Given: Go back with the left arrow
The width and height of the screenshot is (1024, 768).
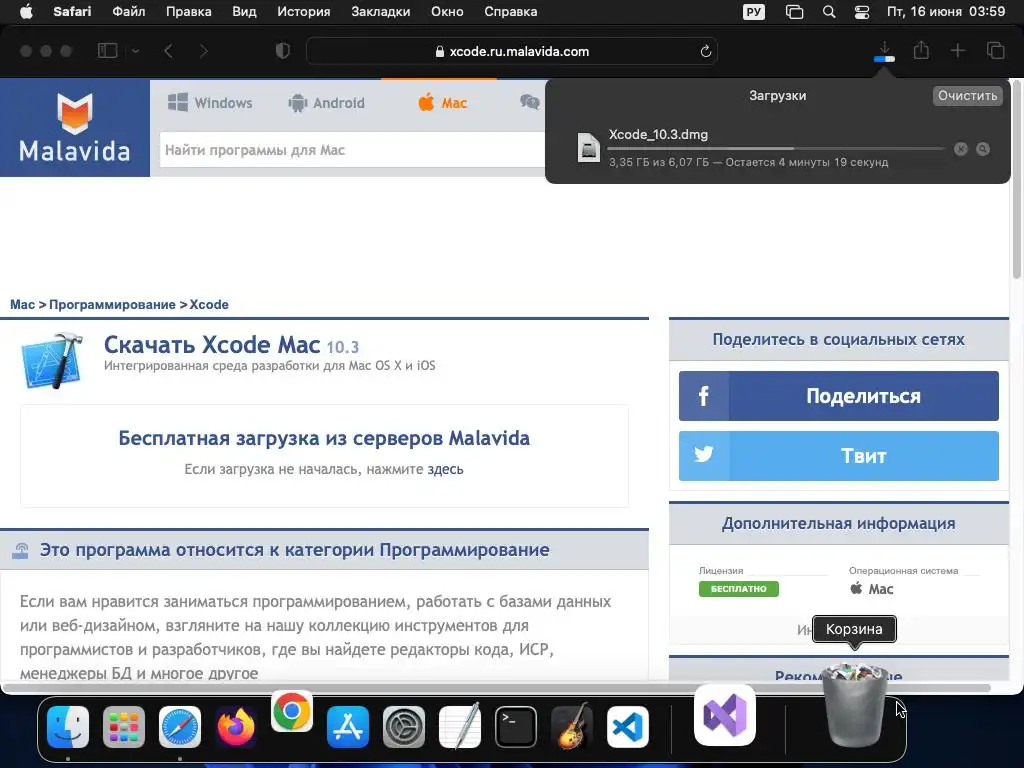Looking at the screenshot, I should pos(168,51).
